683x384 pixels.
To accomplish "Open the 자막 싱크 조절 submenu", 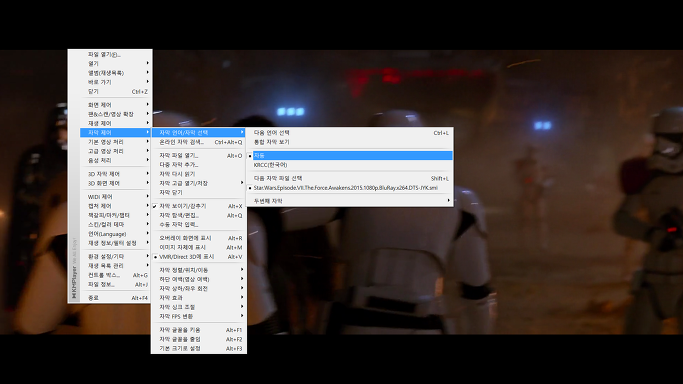I will pos(199,307).
